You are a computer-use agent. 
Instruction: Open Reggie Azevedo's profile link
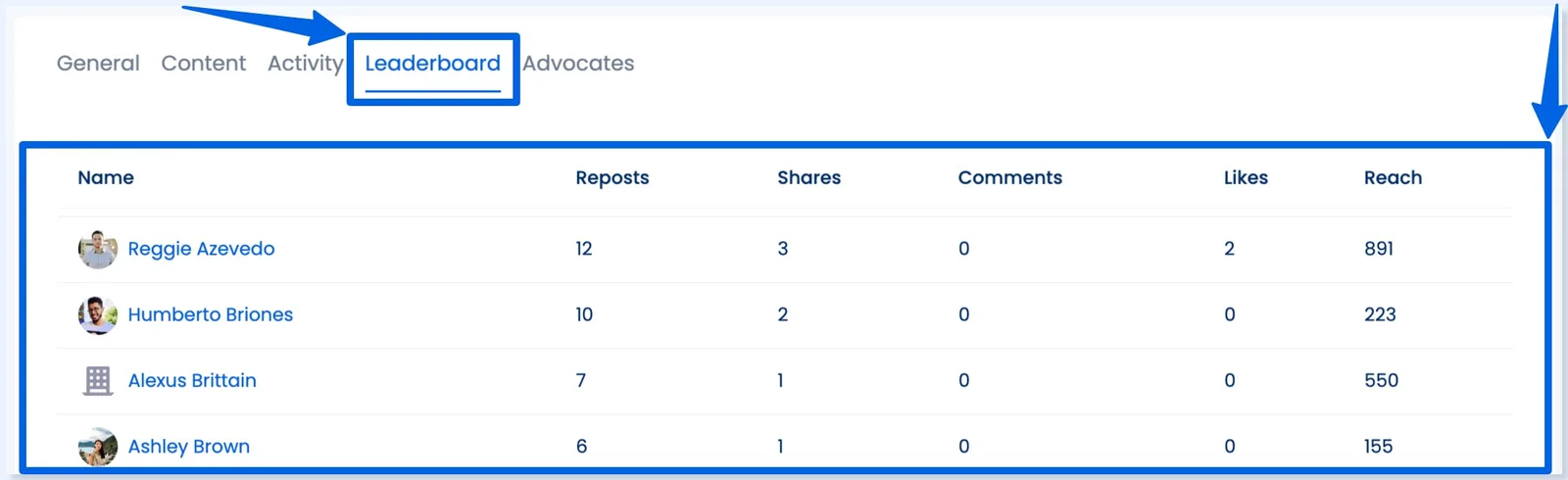tap(201, 249)
